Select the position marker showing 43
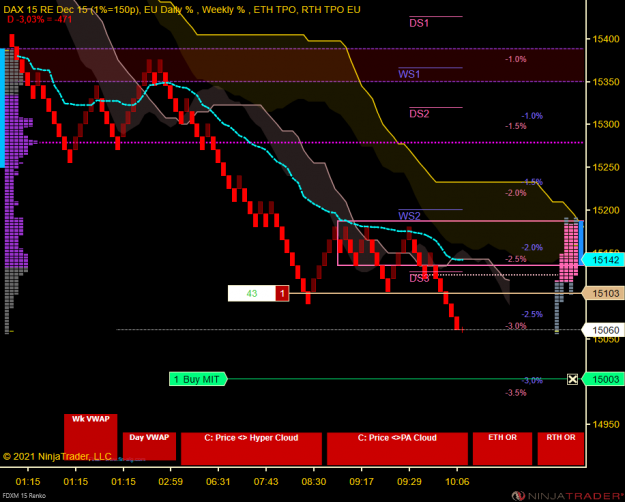The image size is (625, 502). [252, 293]
